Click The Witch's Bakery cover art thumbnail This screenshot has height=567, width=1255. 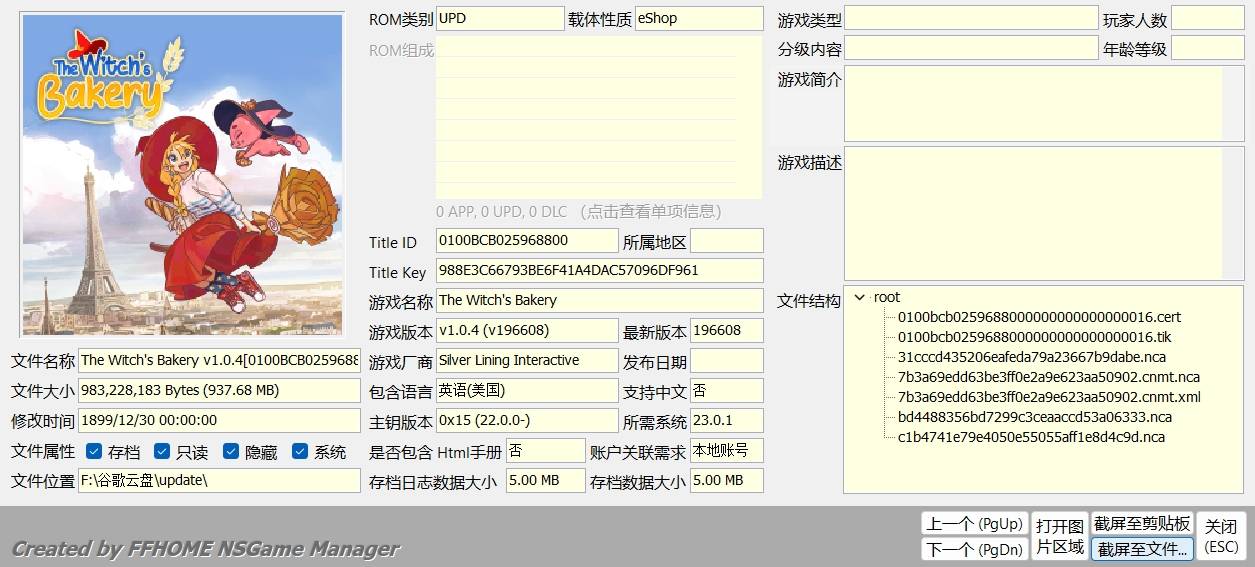(x=183, y=175)
